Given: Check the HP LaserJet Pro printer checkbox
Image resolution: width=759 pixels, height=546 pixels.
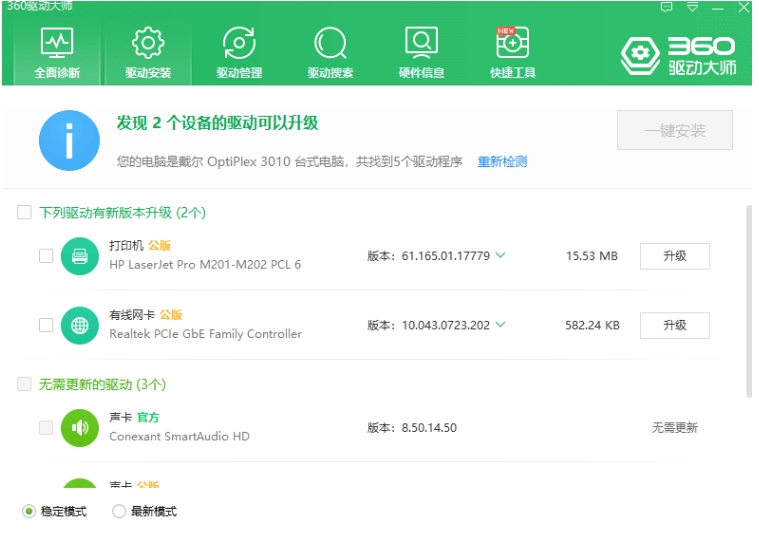Looking at the screenshot, I should tap(46, 256).
